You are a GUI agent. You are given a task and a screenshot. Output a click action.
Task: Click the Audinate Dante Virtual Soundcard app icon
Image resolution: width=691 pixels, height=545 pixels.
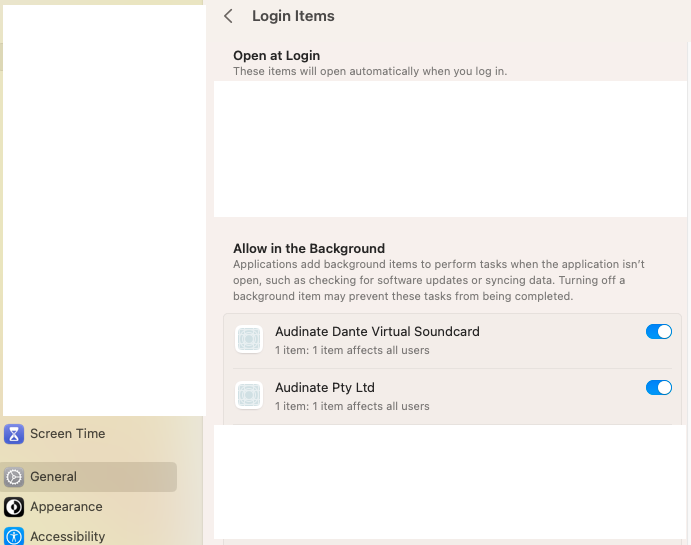point(249,339)
